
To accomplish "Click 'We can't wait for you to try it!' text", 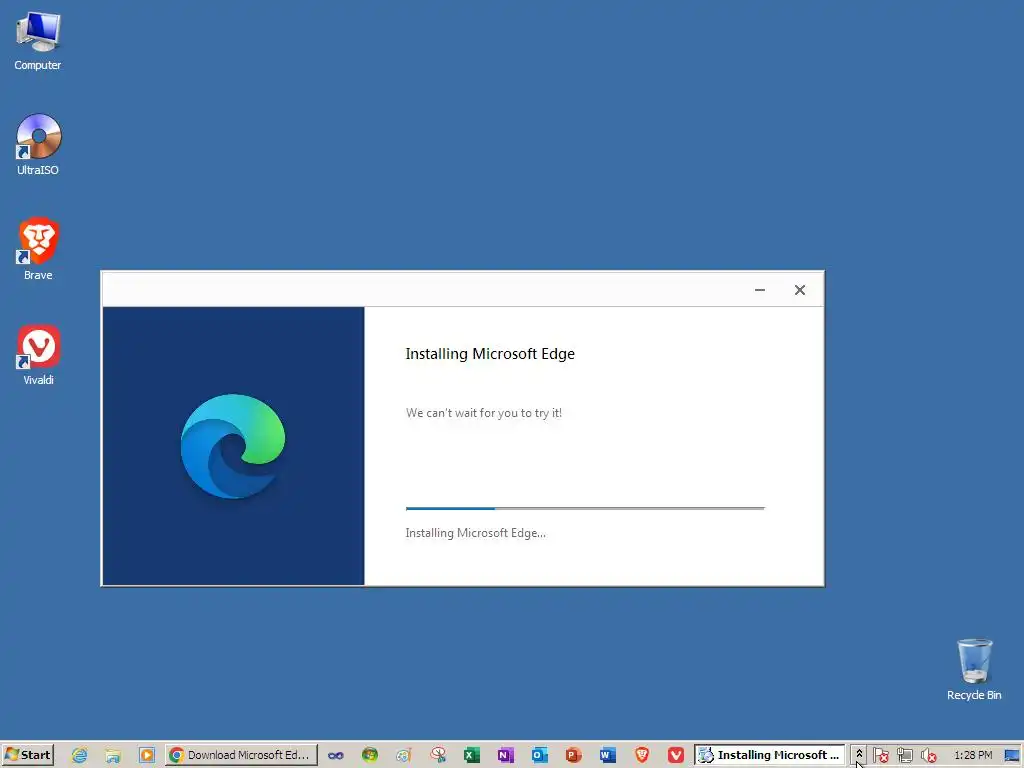I will (484, 413).
